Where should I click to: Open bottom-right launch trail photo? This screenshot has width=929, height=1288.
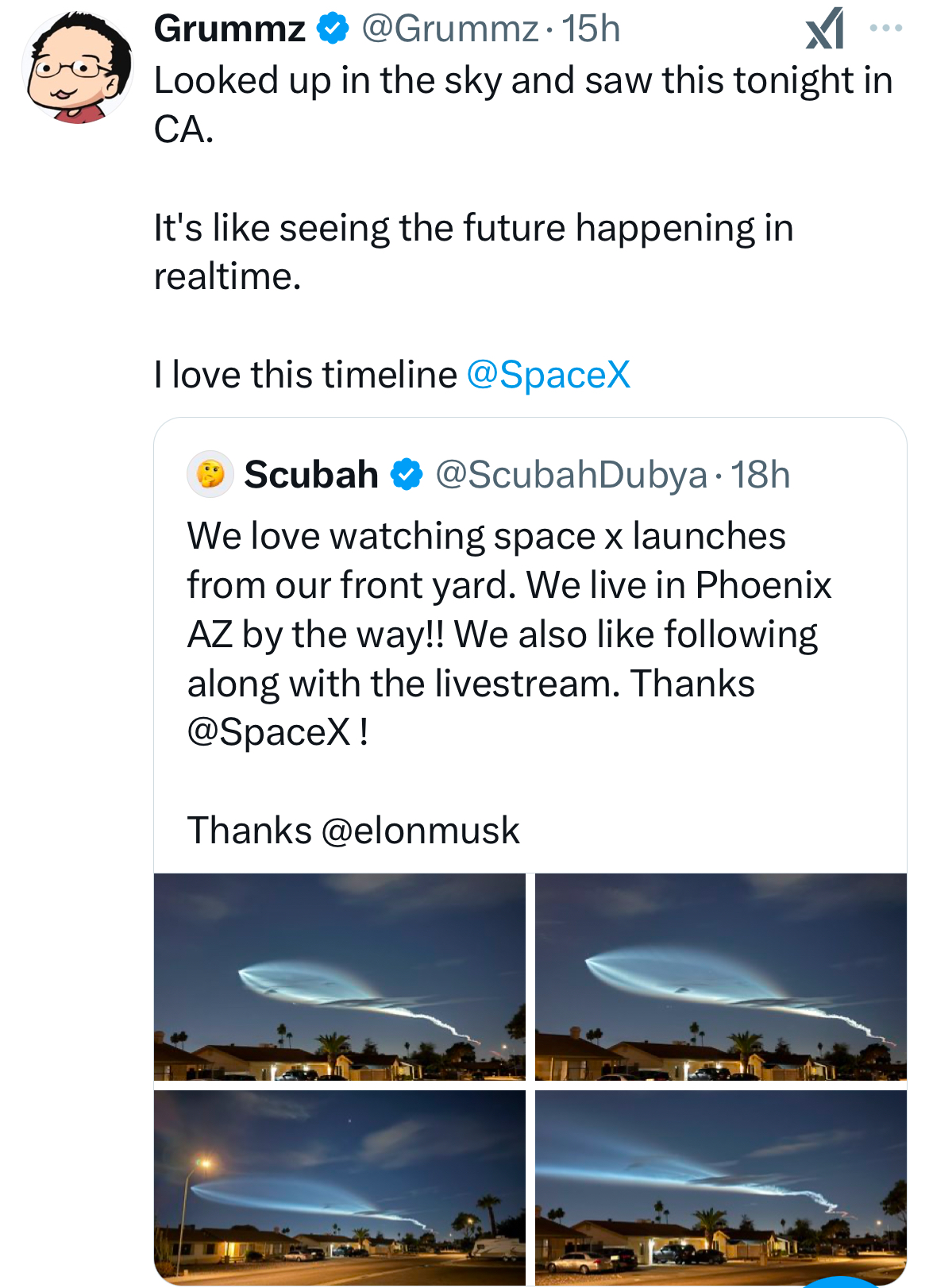(x=721, y=1188)
